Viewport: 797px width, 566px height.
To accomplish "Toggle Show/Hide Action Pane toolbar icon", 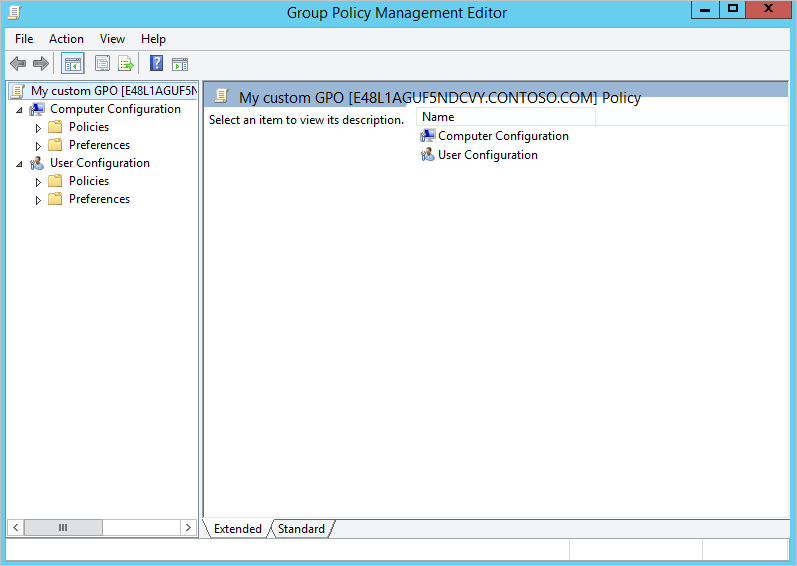I will coord(180,64).
